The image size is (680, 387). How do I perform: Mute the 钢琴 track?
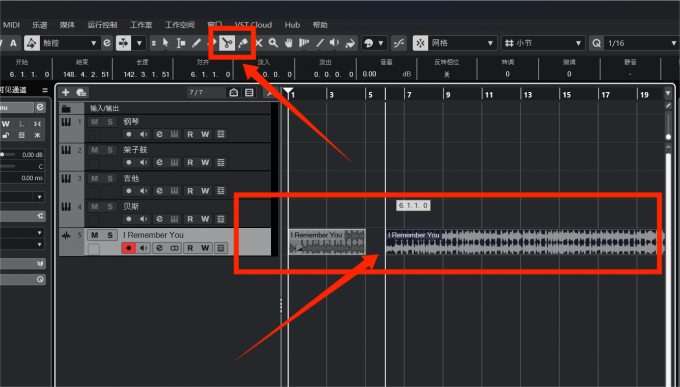click(95, 122)
